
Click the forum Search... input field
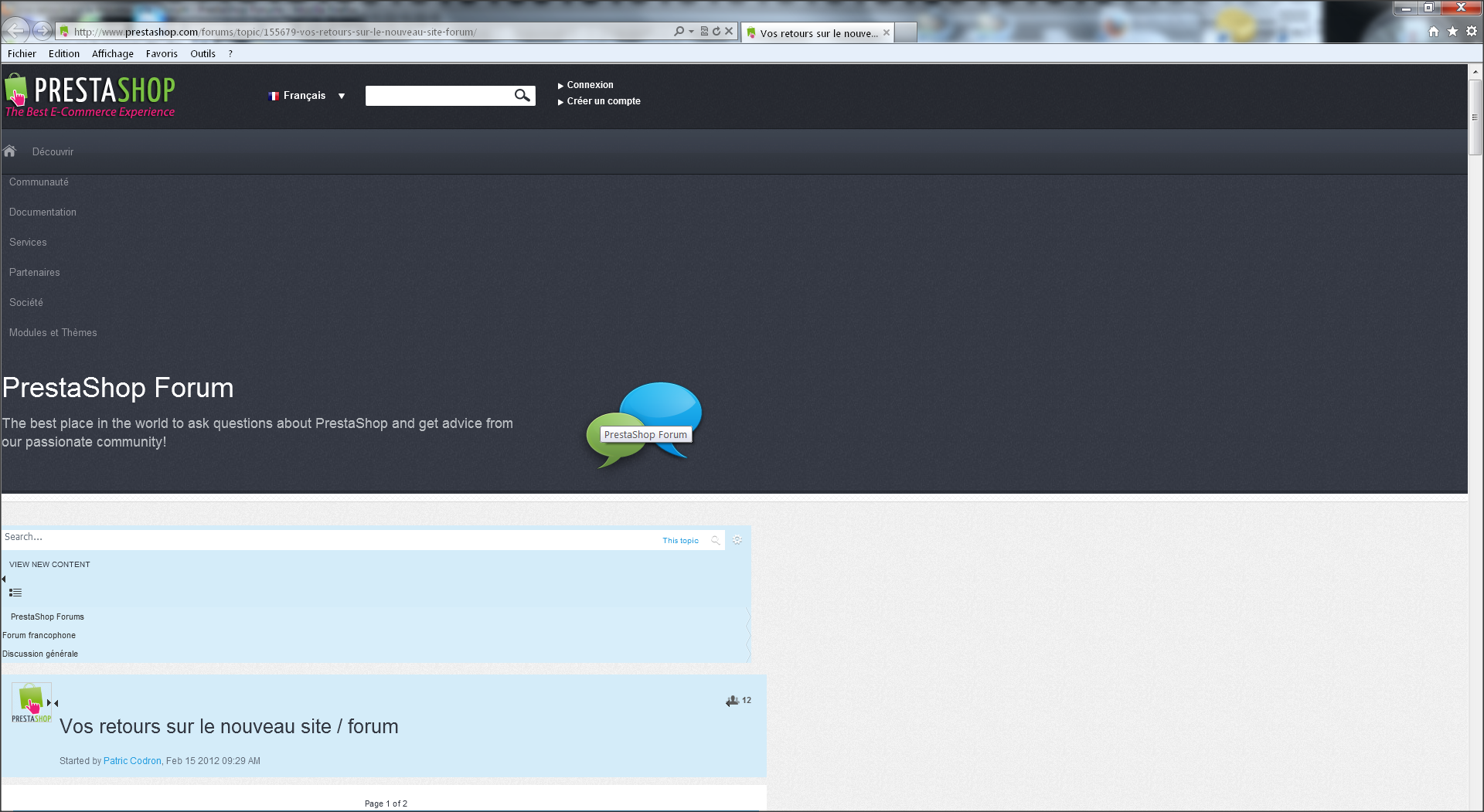328,539
